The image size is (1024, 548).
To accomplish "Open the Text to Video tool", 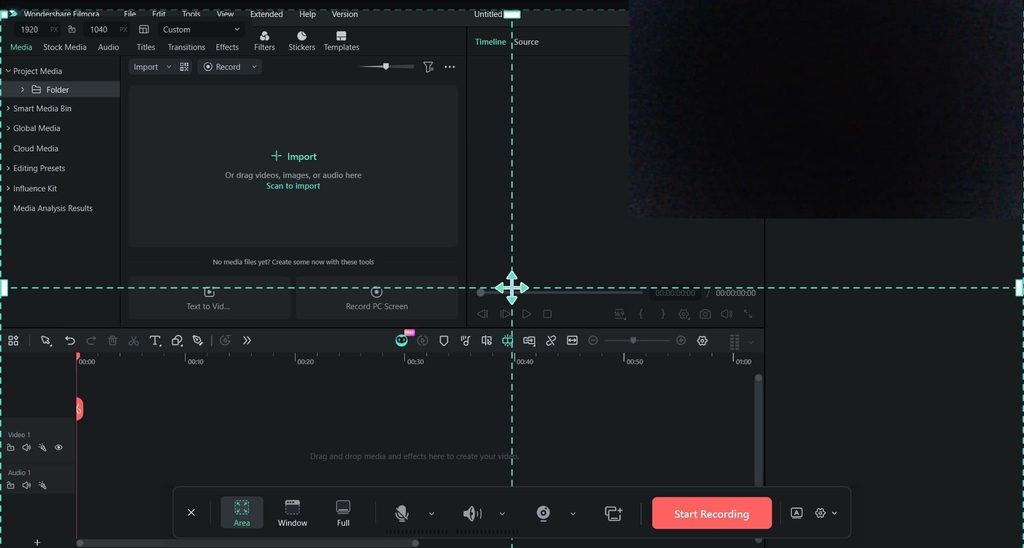I will tap(209, 298).
